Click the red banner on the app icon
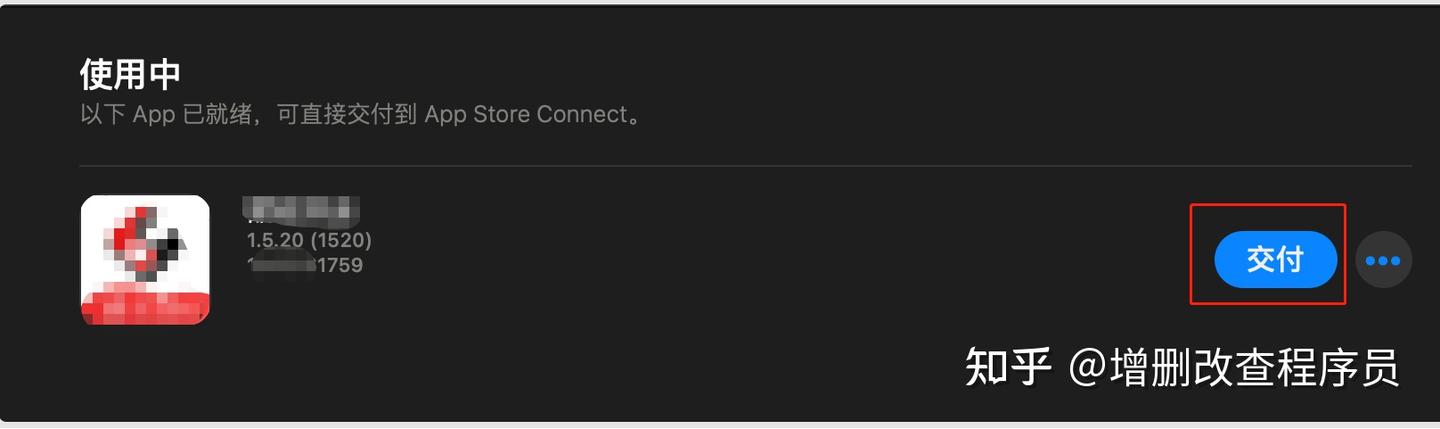Image resolution: width=1440 pixels, height=429 pixels. [145, 306]
